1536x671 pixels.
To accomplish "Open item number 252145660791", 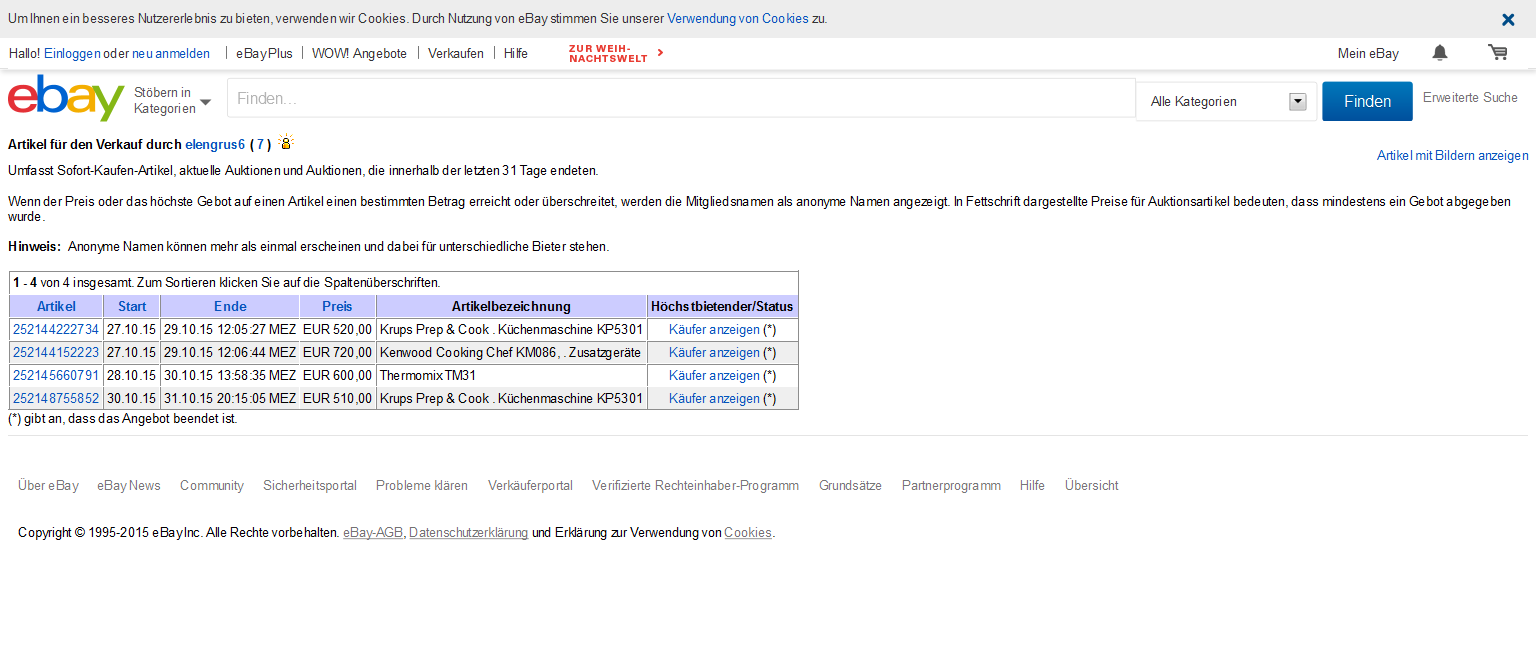I will point(56,376).
